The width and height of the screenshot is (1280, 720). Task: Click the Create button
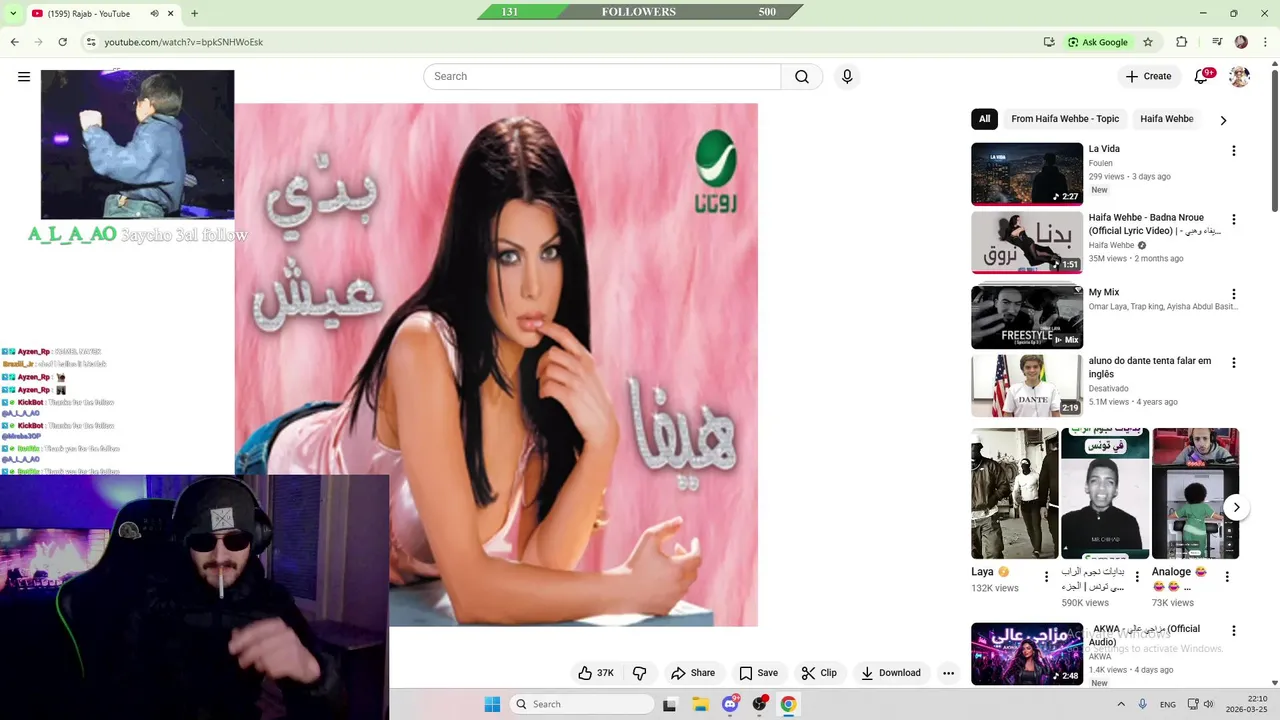click(x=1148, y=76)
